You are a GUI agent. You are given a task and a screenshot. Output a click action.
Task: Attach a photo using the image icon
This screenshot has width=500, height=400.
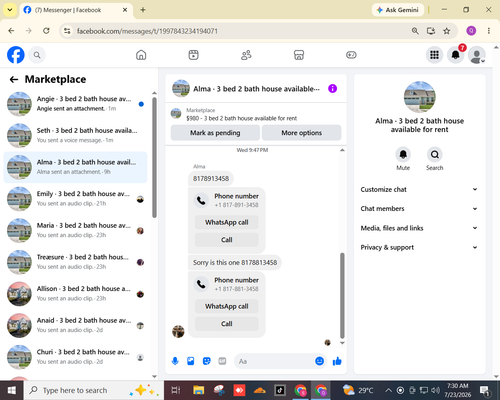pyautogui.click(x=191, y=361)
